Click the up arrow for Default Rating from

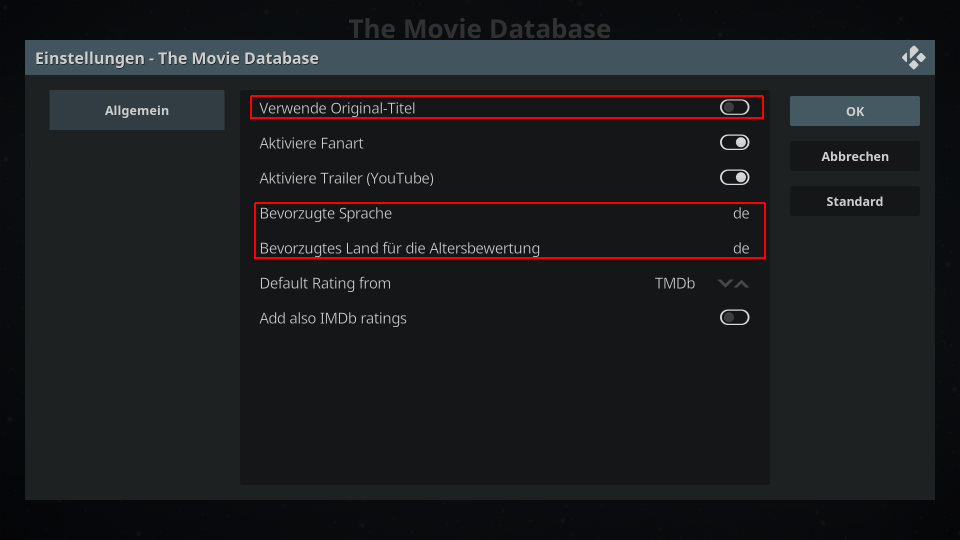tap(741, 283)
